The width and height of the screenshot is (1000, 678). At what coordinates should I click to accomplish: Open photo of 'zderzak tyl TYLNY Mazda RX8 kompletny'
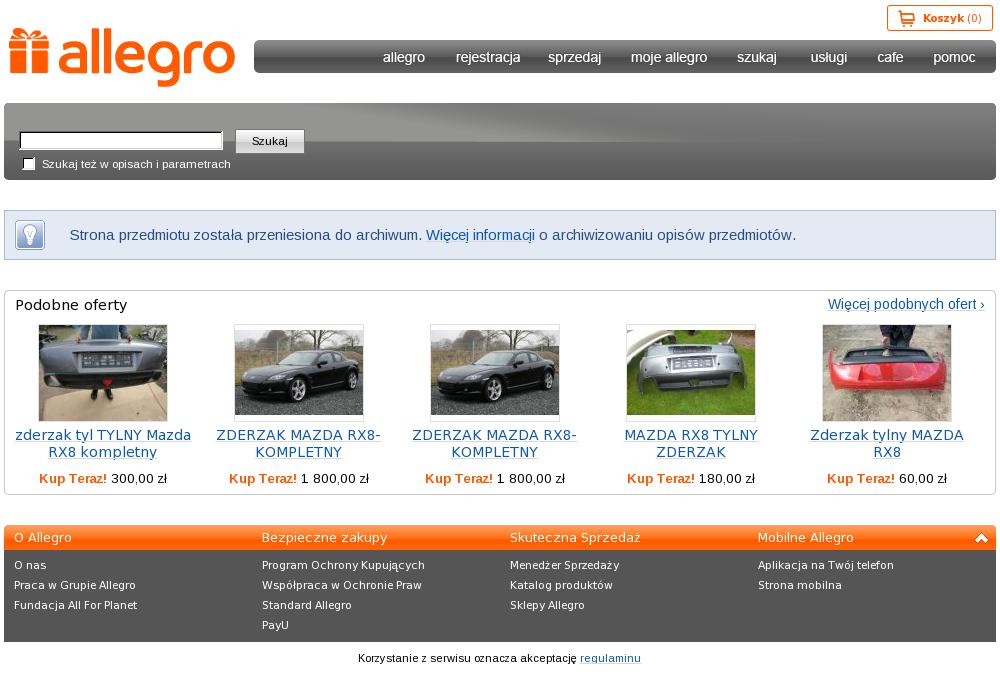tap(103, 372)
